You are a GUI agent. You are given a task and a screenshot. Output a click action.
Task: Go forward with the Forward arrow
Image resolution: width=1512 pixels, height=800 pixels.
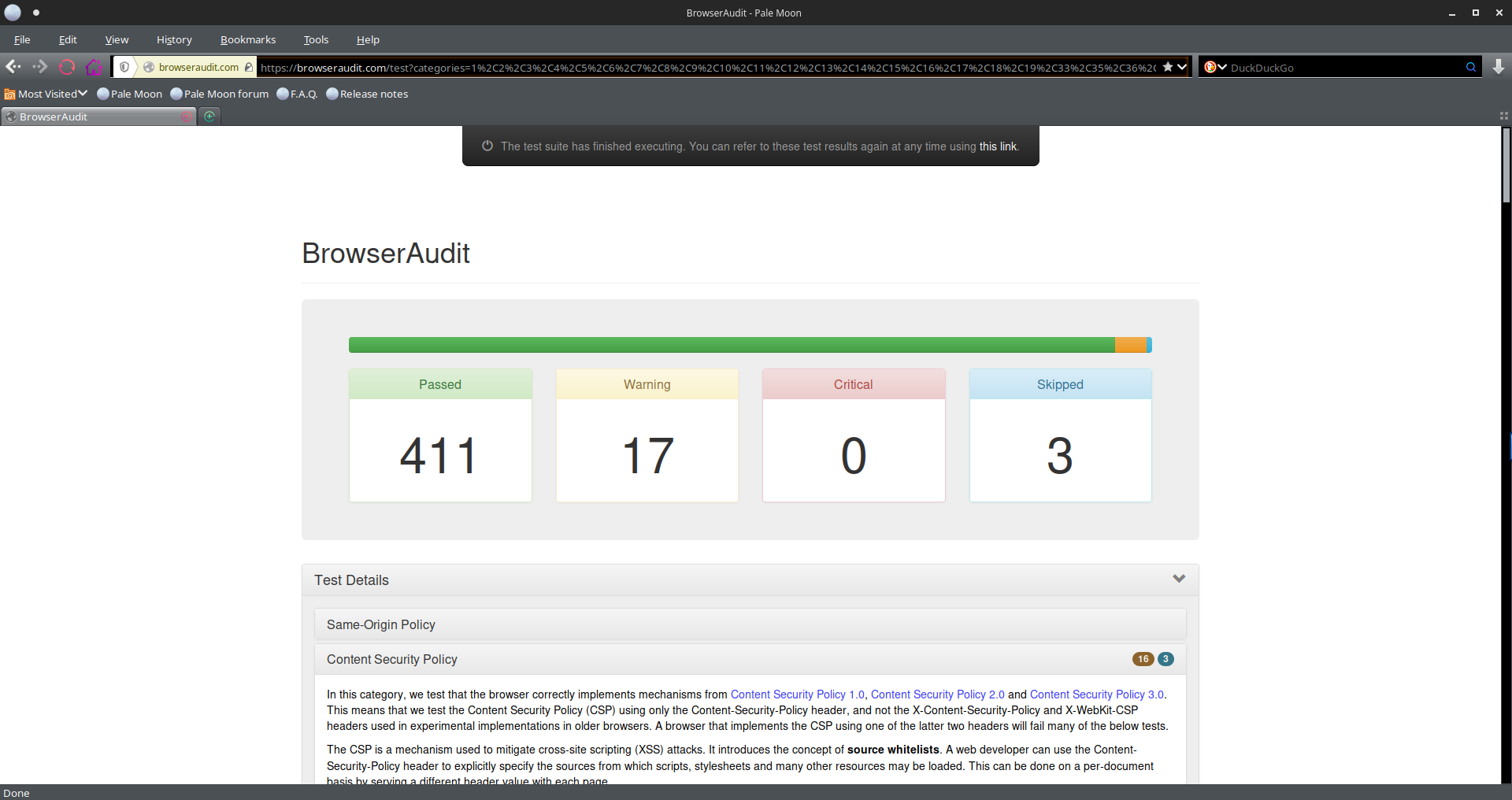(40, 67)
